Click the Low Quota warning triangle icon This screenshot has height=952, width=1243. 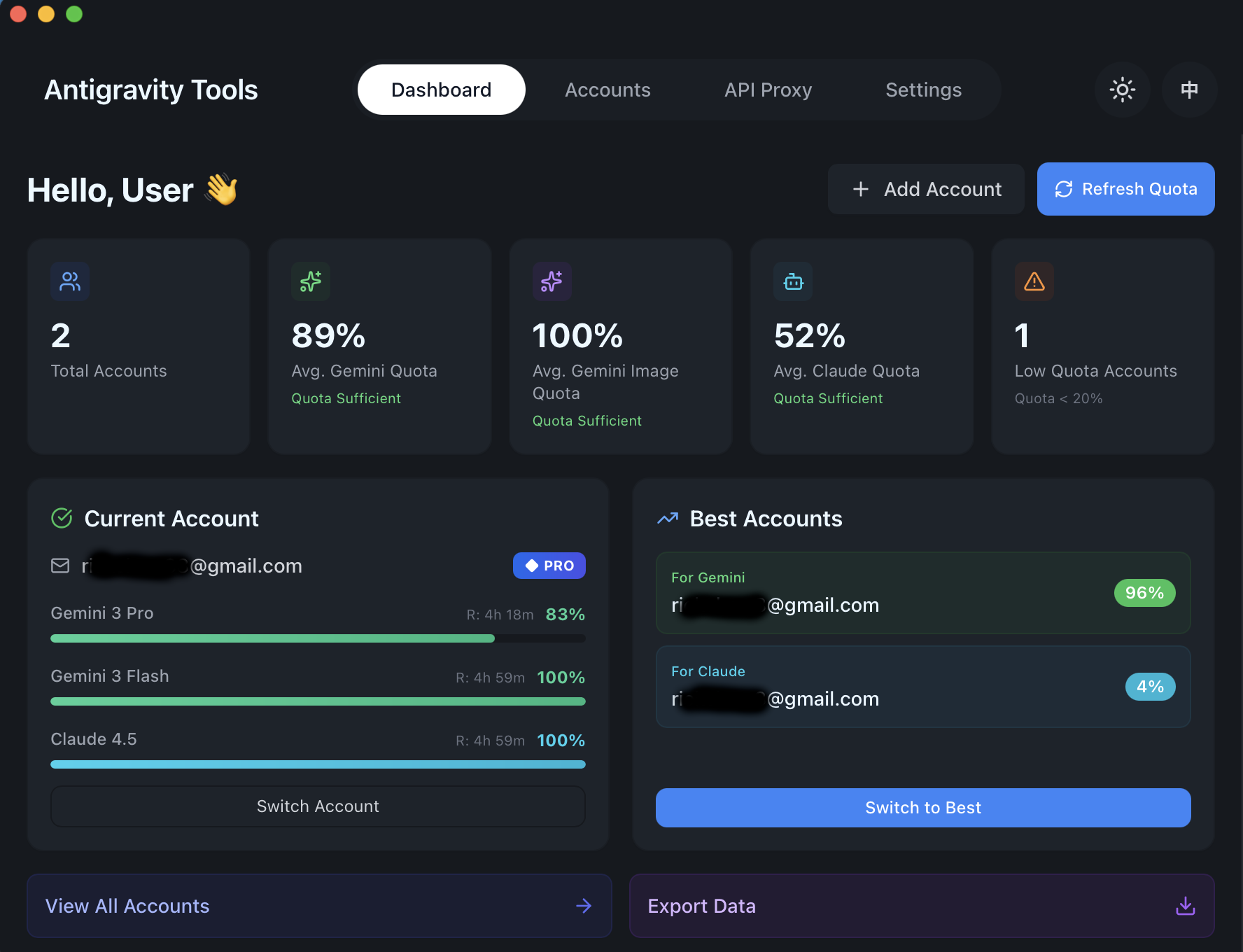point(1034,281)
